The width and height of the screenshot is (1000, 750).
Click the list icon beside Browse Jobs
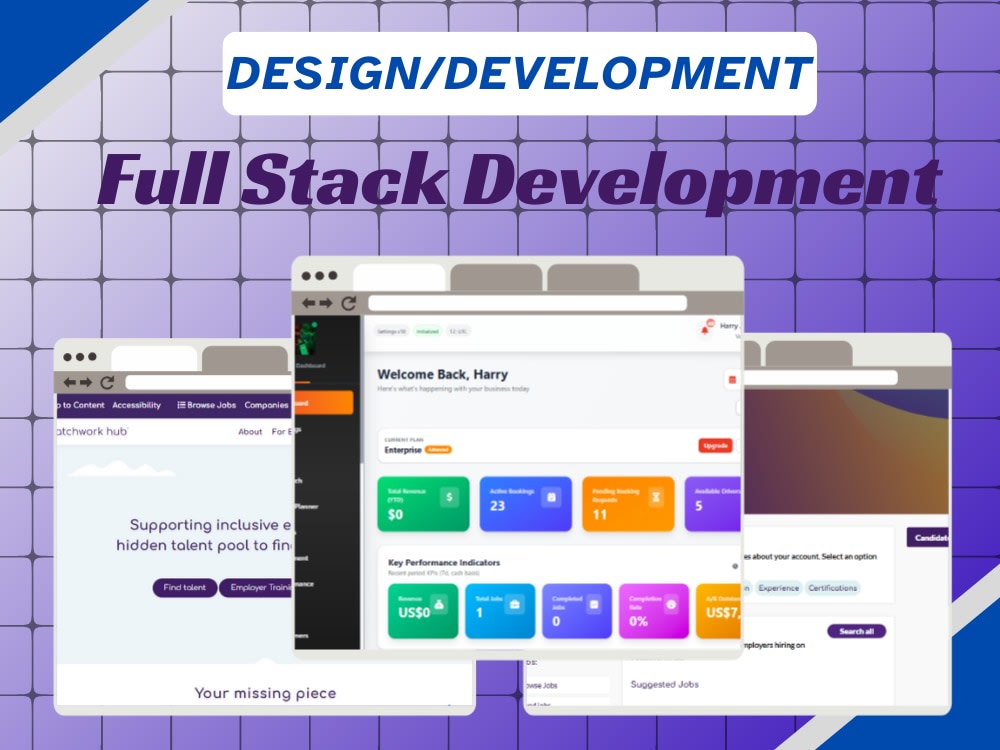pos(181,405)
